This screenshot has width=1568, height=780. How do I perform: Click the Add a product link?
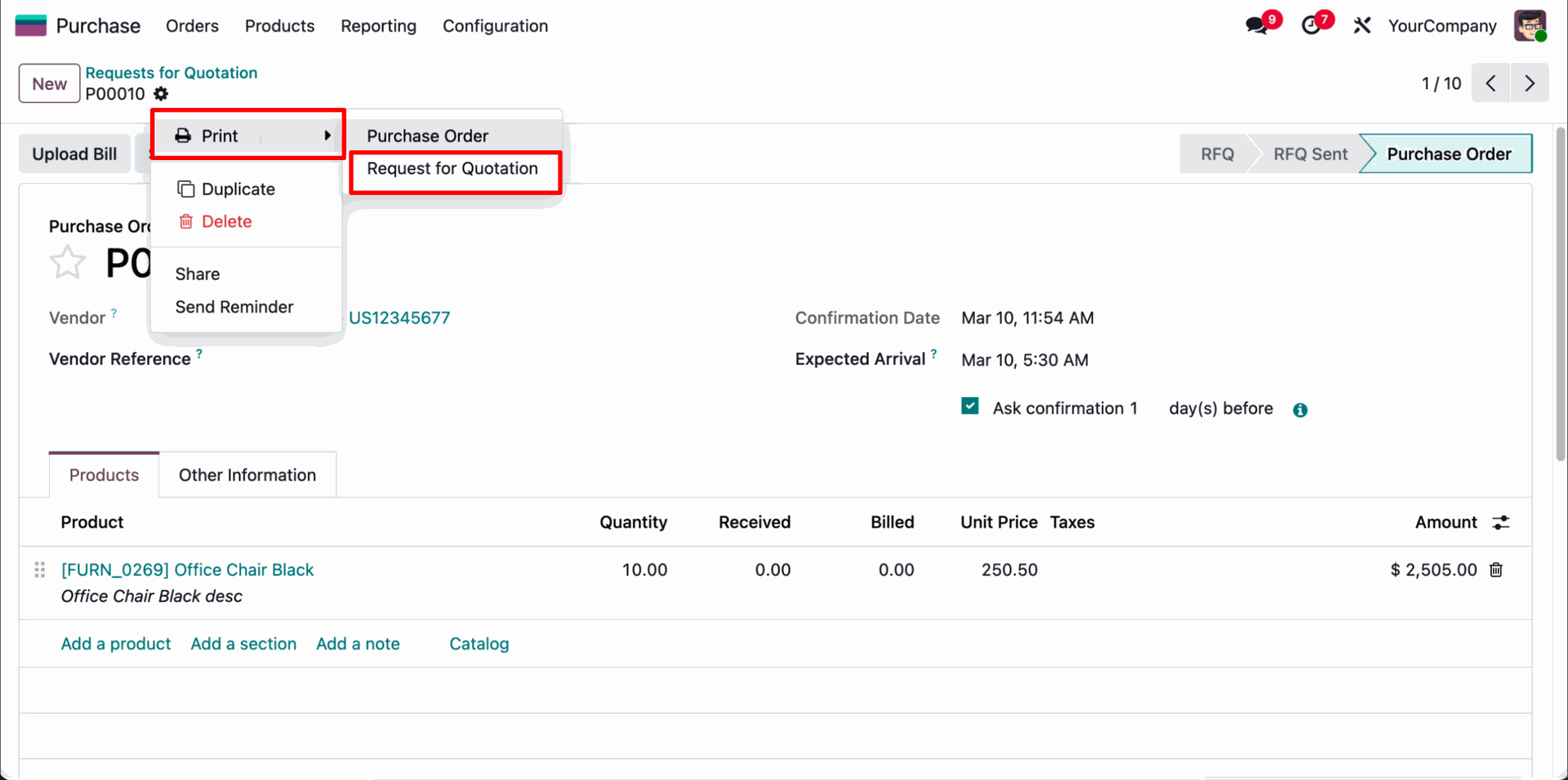tap(116, 644)
